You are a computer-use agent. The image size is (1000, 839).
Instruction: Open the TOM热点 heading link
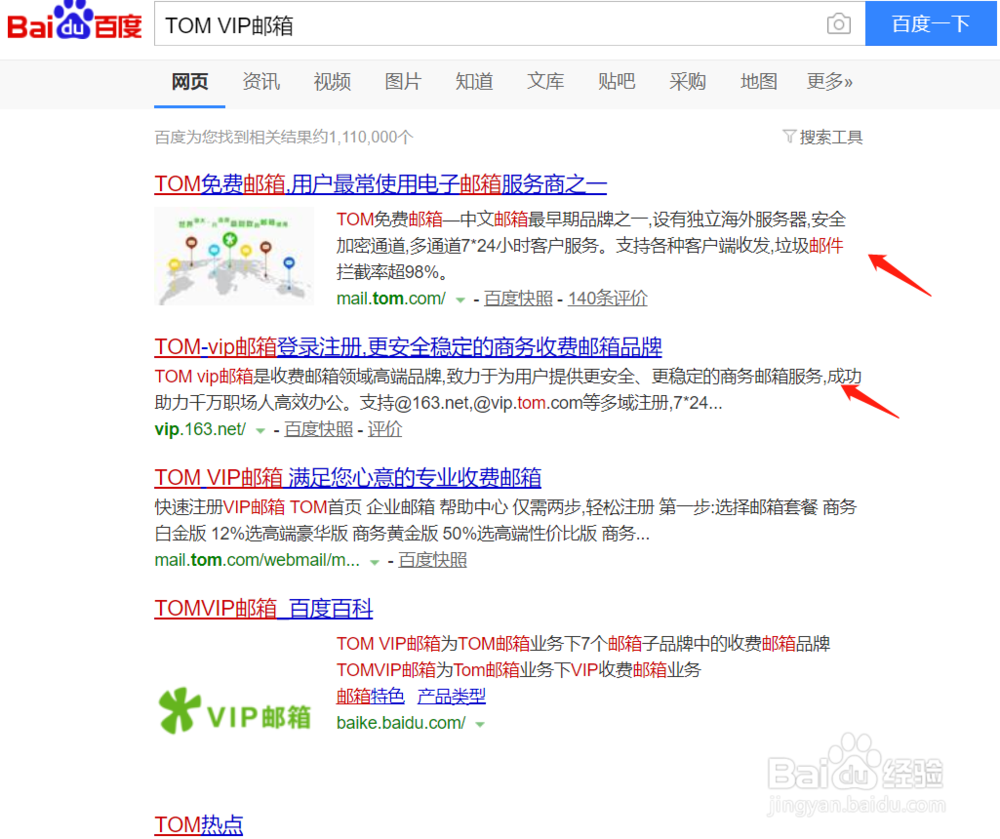tap(199, 824)
